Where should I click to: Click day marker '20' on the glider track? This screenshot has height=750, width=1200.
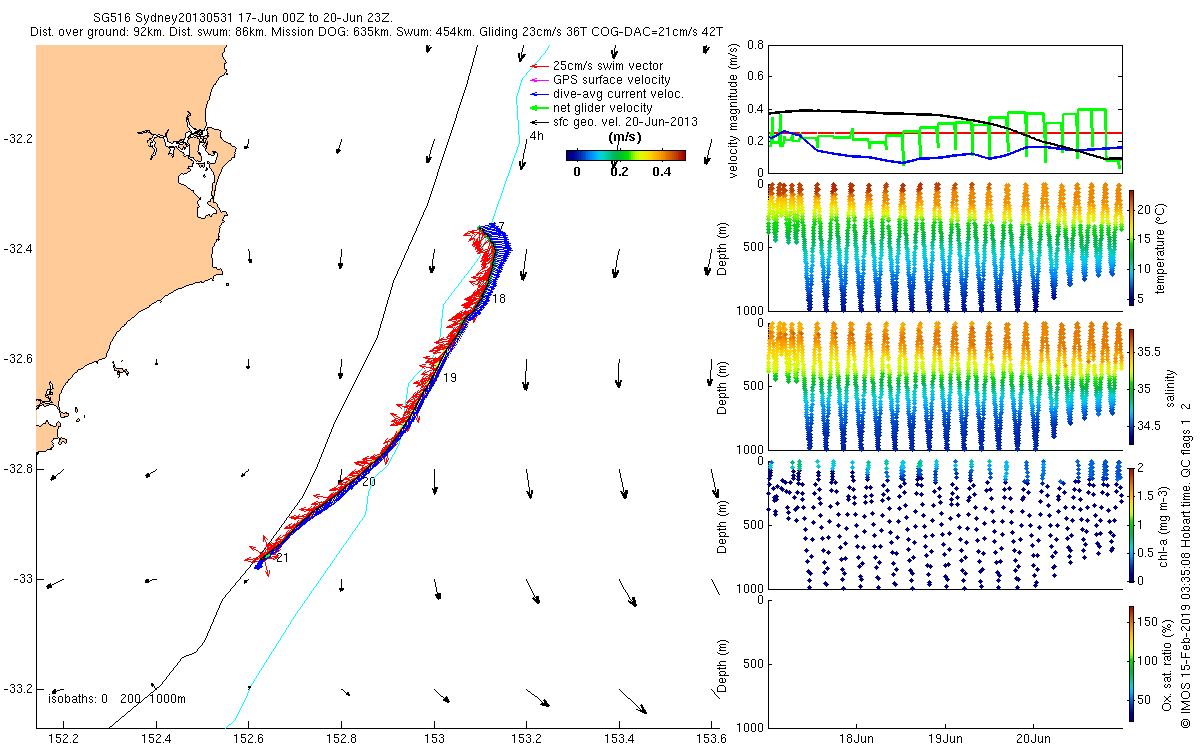pos(368,482)
